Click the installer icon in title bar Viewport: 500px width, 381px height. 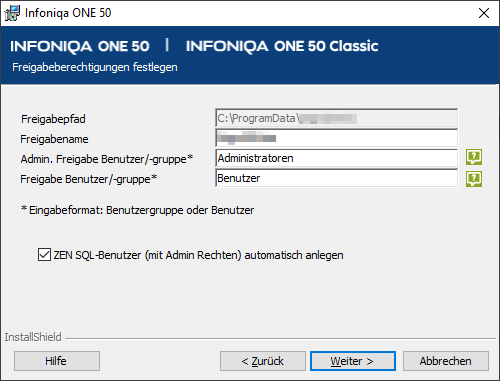click(x=12, y=13)
